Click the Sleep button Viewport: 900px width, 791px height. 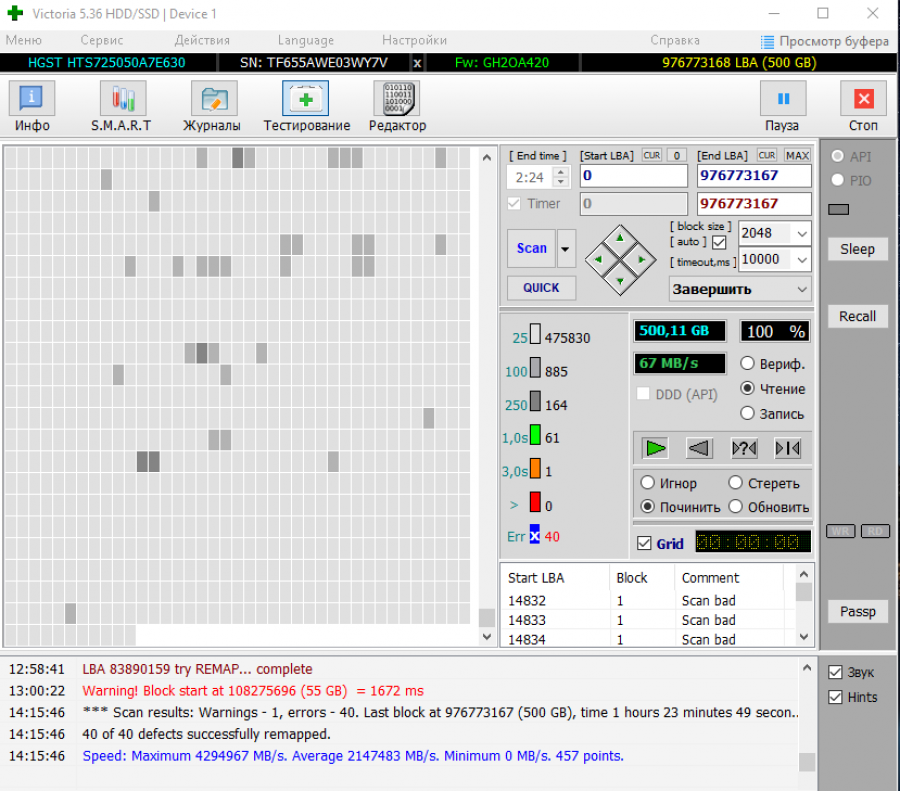click(857, 249)
